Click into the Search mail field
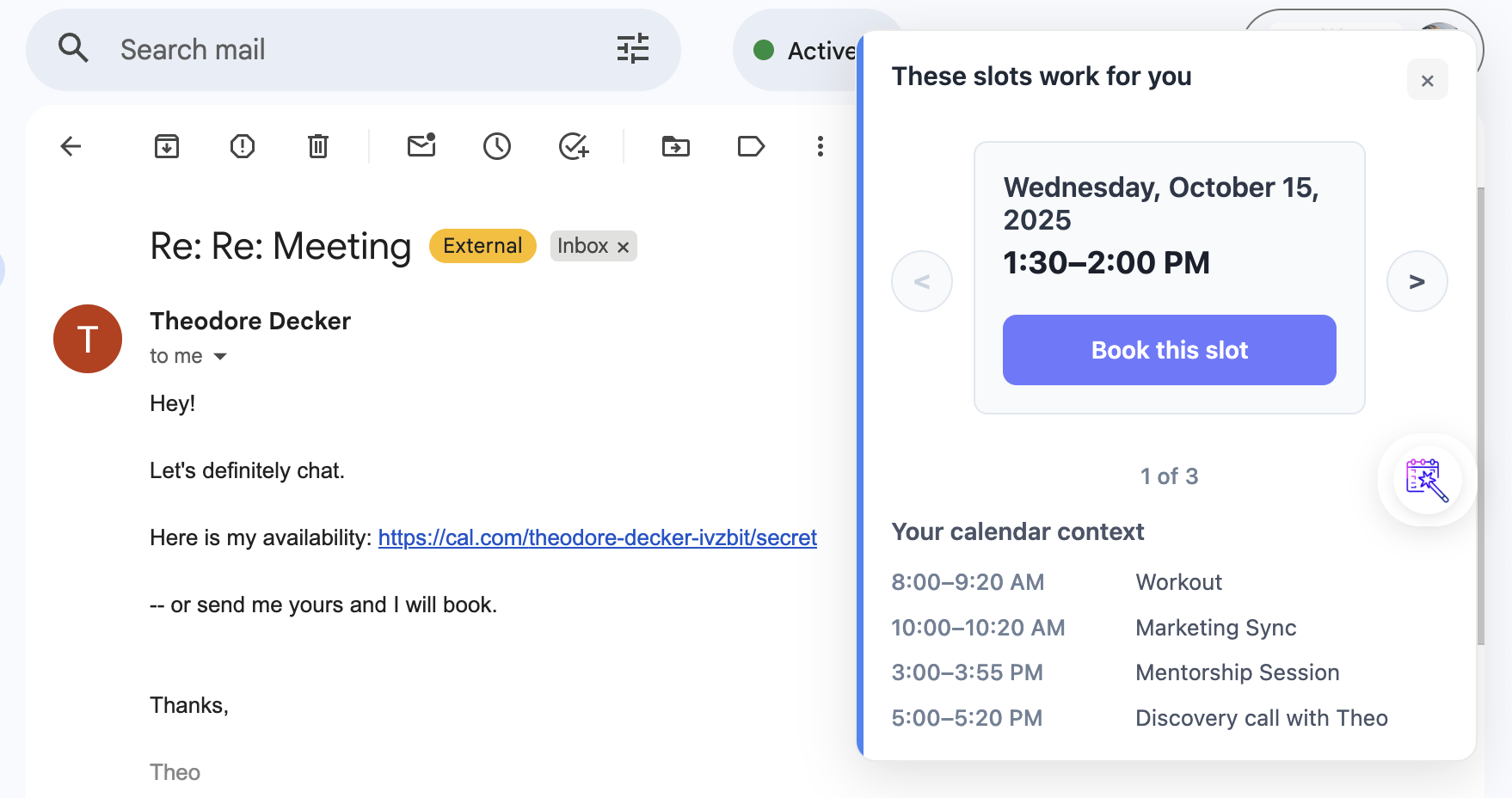 344,50
